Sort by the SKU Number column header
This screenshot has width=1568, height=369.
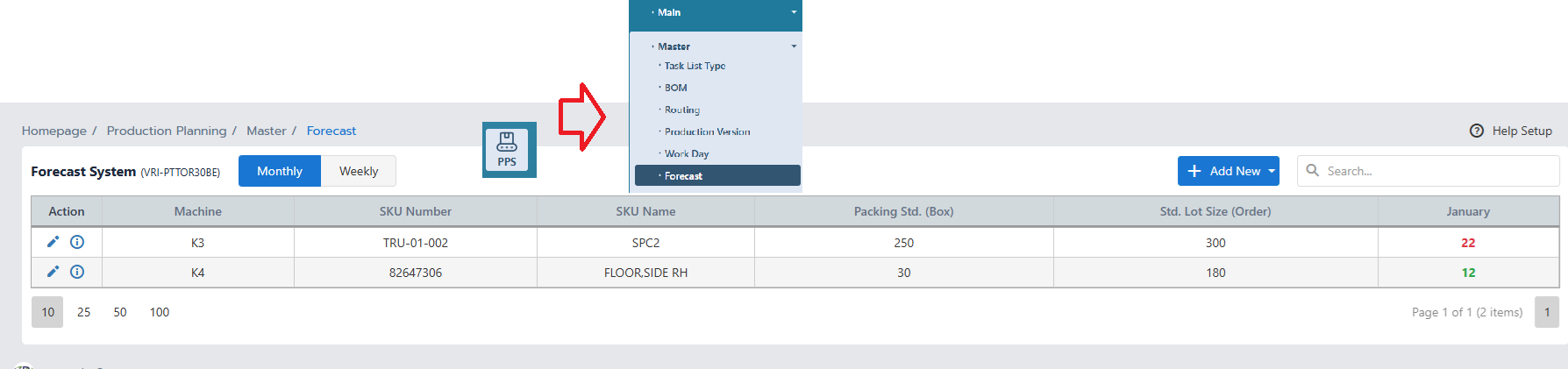pos(416,211)
